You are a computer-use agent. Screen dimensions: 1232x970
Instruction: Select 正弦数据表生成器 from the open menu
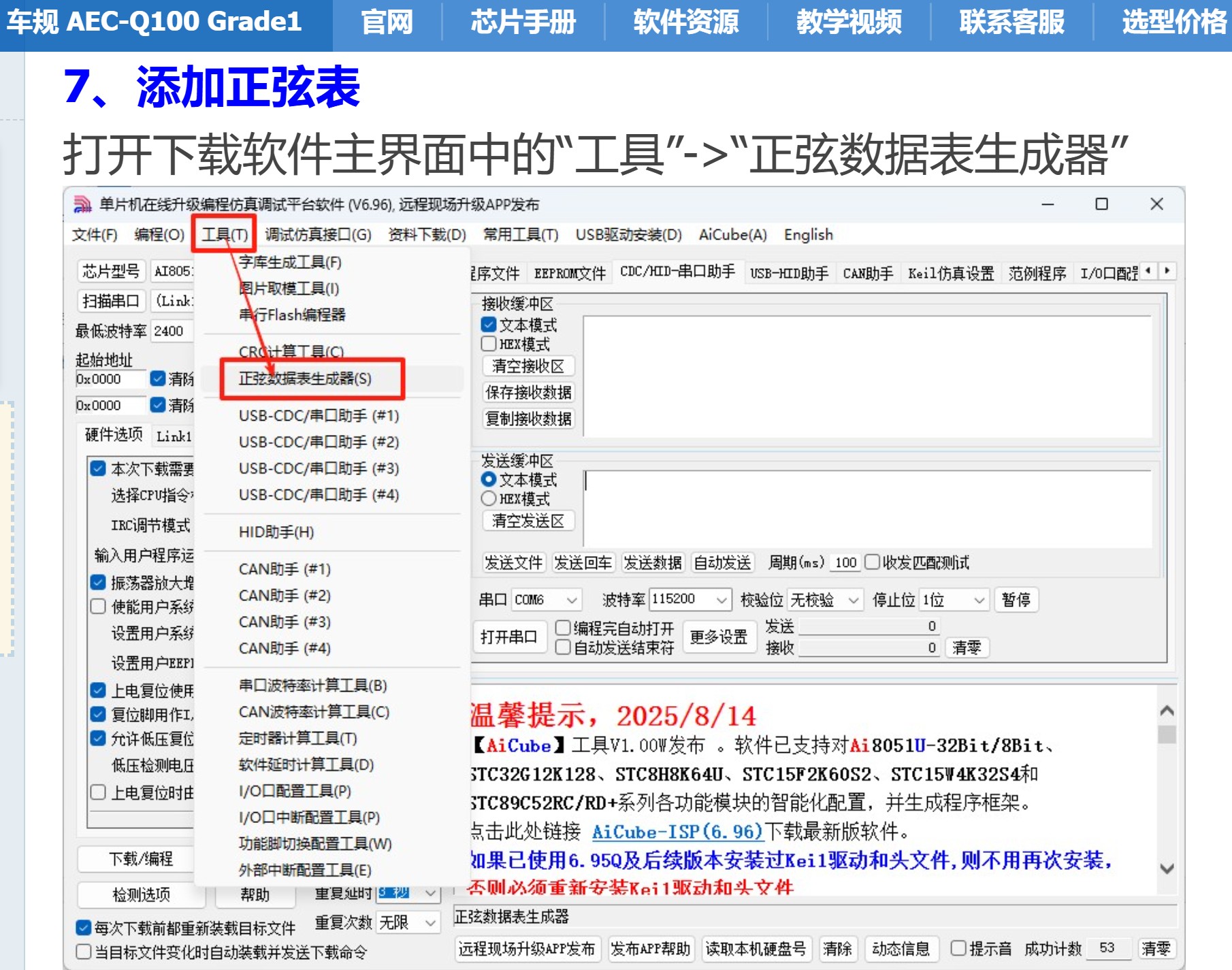[x=305, y=380]
